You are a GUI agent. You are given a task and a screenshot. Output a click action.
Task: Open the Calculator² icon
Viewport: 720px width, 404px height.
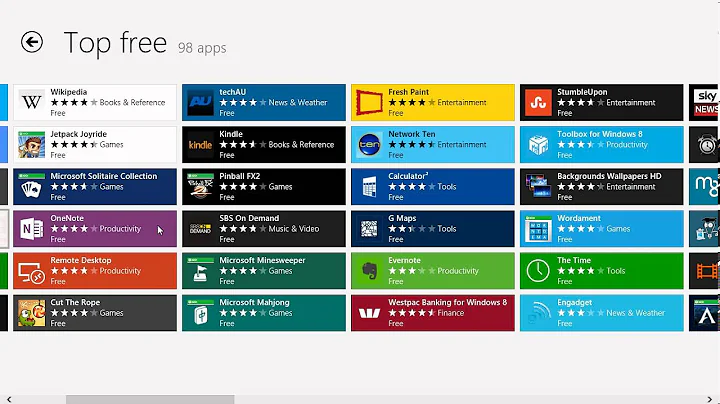370,186
